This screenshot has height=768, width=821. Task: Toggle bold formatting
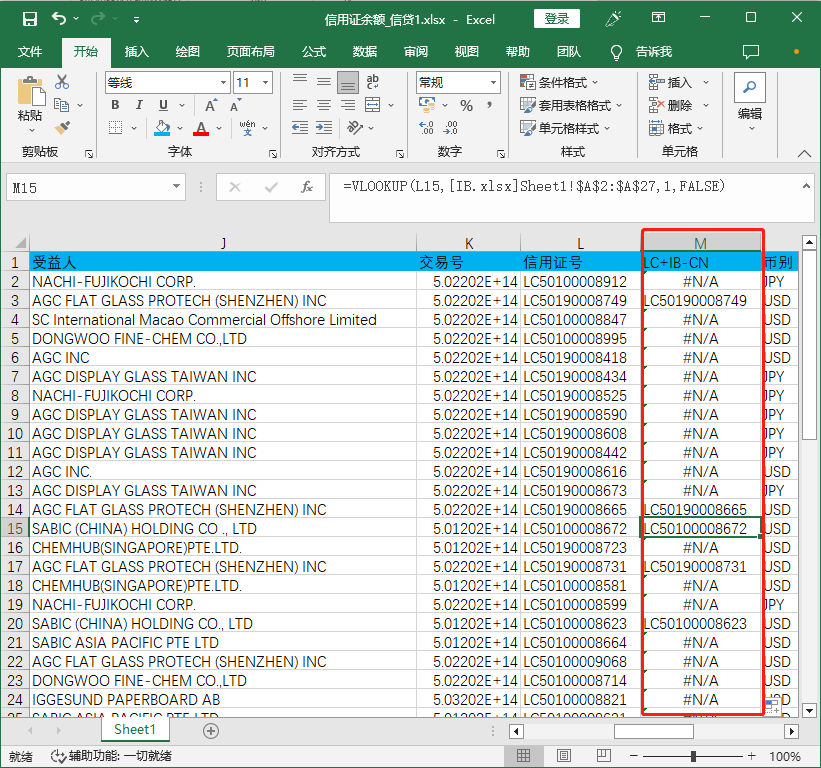tap(115, 105)
